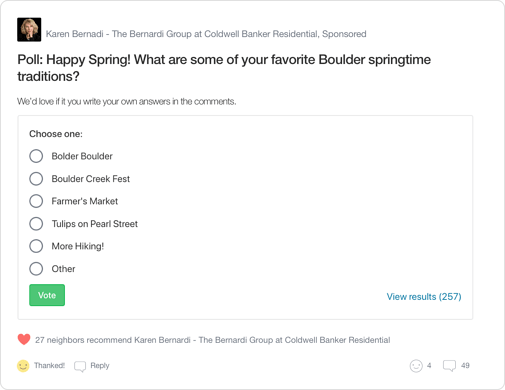Viewport: 505px width, 390px height.
Task: Select the Boulder Creek Fest option
Action: click(36, 179)
